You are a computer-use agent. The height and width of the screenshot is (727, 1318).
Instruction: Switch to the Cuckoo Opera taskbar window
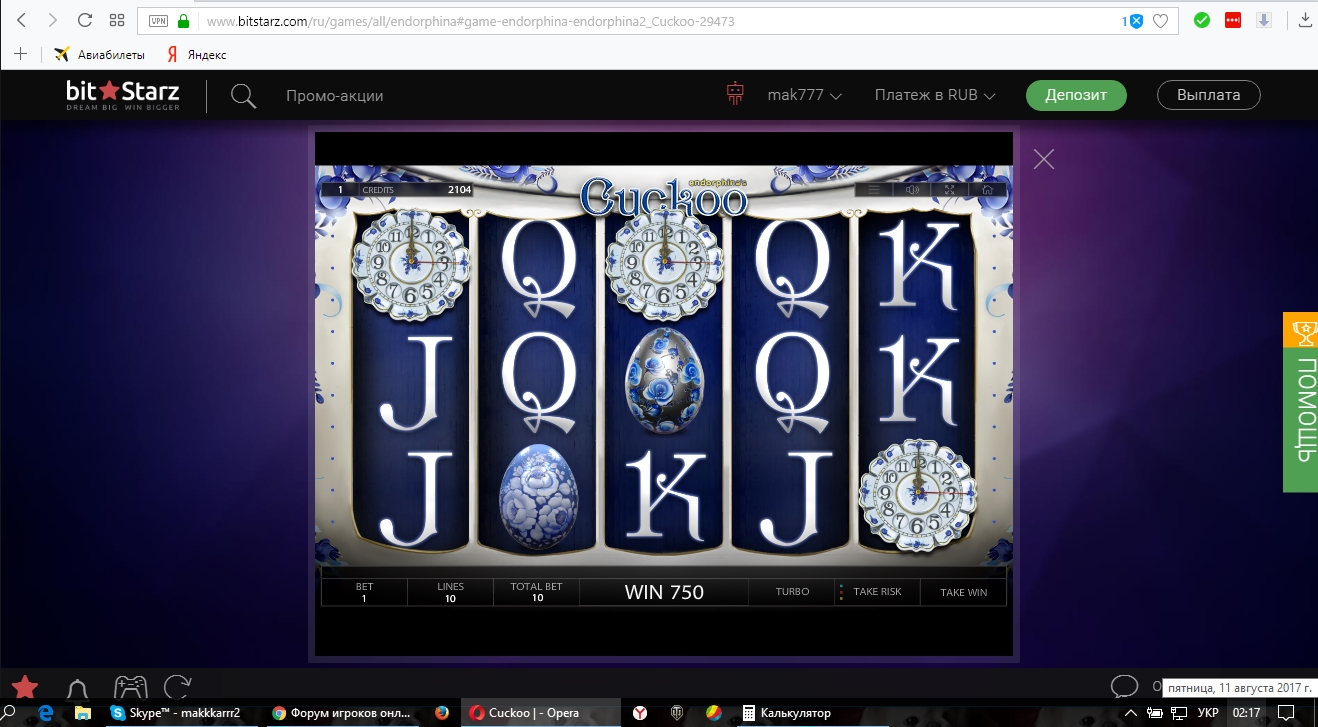(541, 713)
